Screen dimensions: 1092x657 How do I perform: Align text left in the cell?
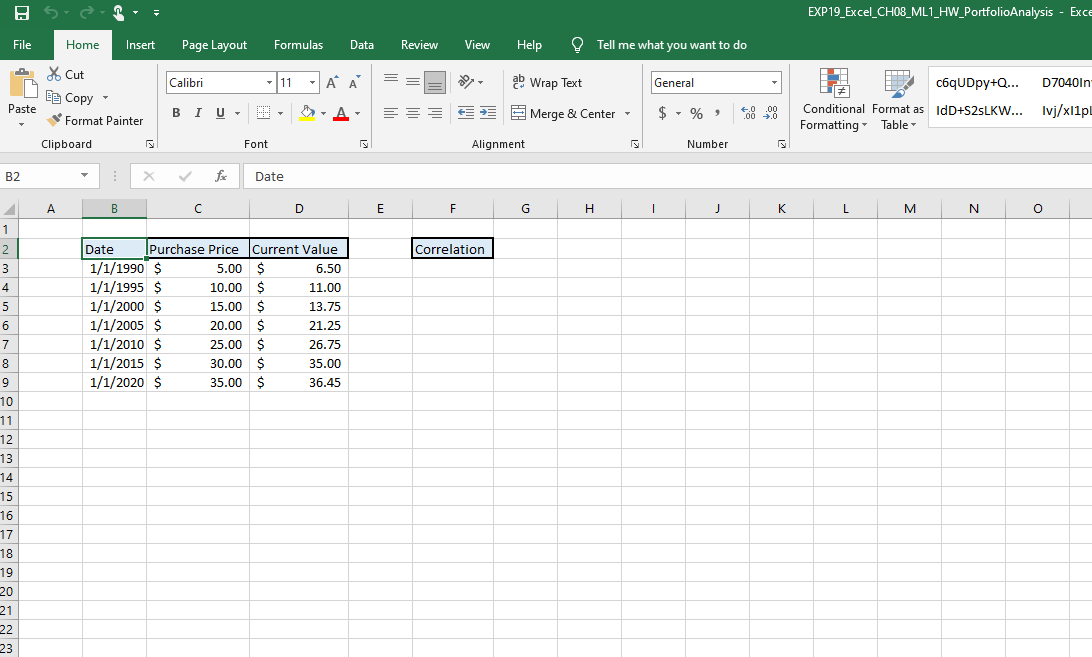[x=391, y=113]
